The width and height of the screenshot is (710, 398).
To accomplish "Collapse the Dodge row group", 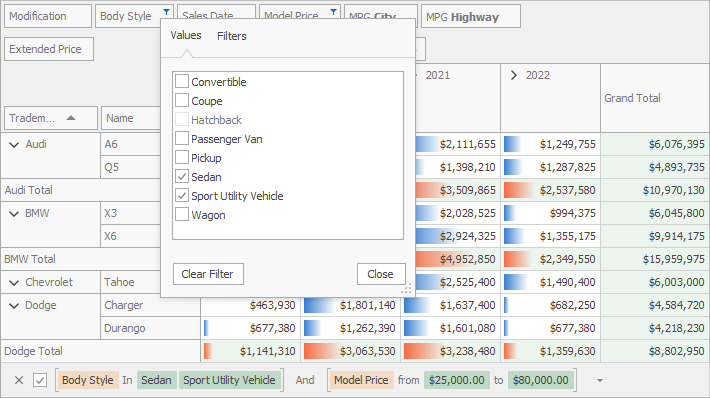I will 14,306.
